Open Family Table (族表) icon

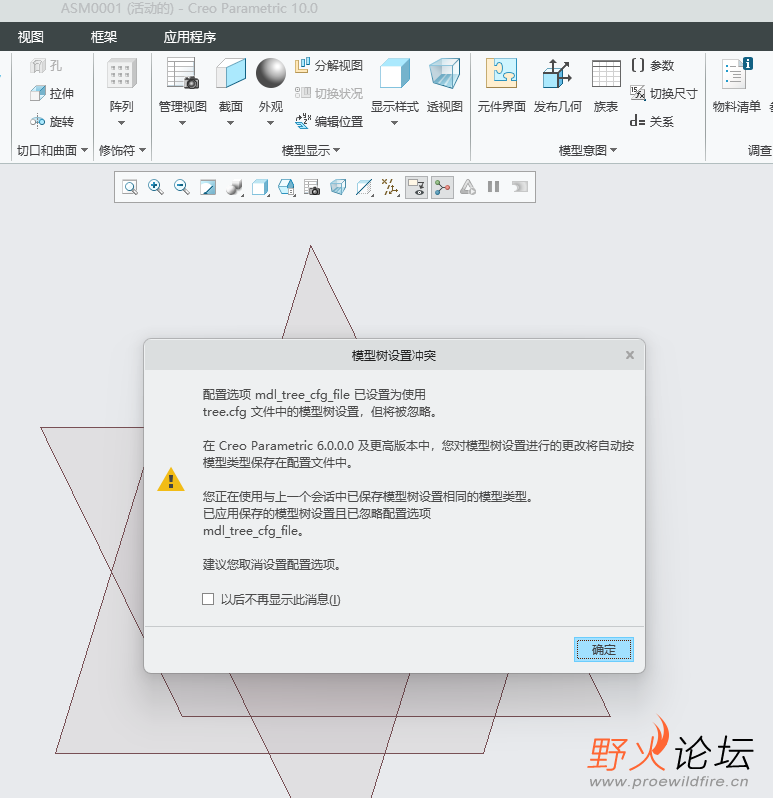(606, 73)
